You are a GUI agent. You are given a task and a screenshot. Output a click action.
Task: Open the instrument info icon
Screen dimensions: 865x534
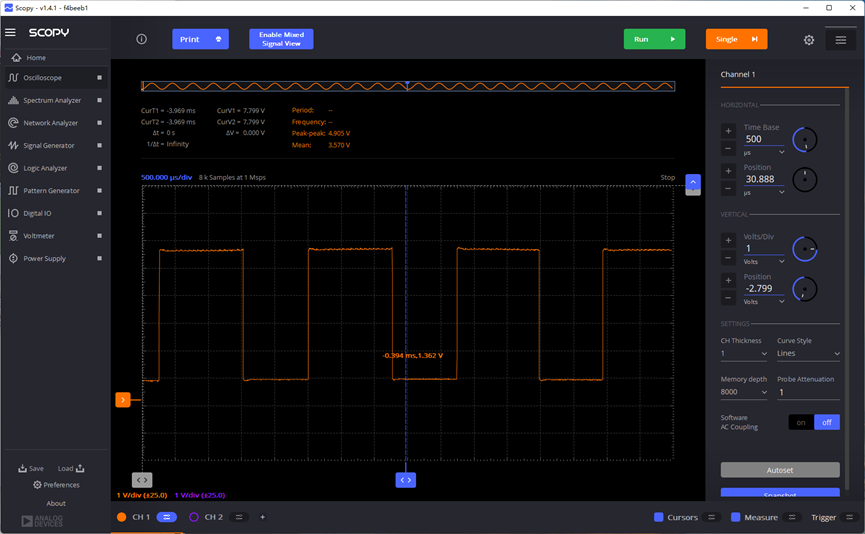pyautogui.click(x=142, y=39)
